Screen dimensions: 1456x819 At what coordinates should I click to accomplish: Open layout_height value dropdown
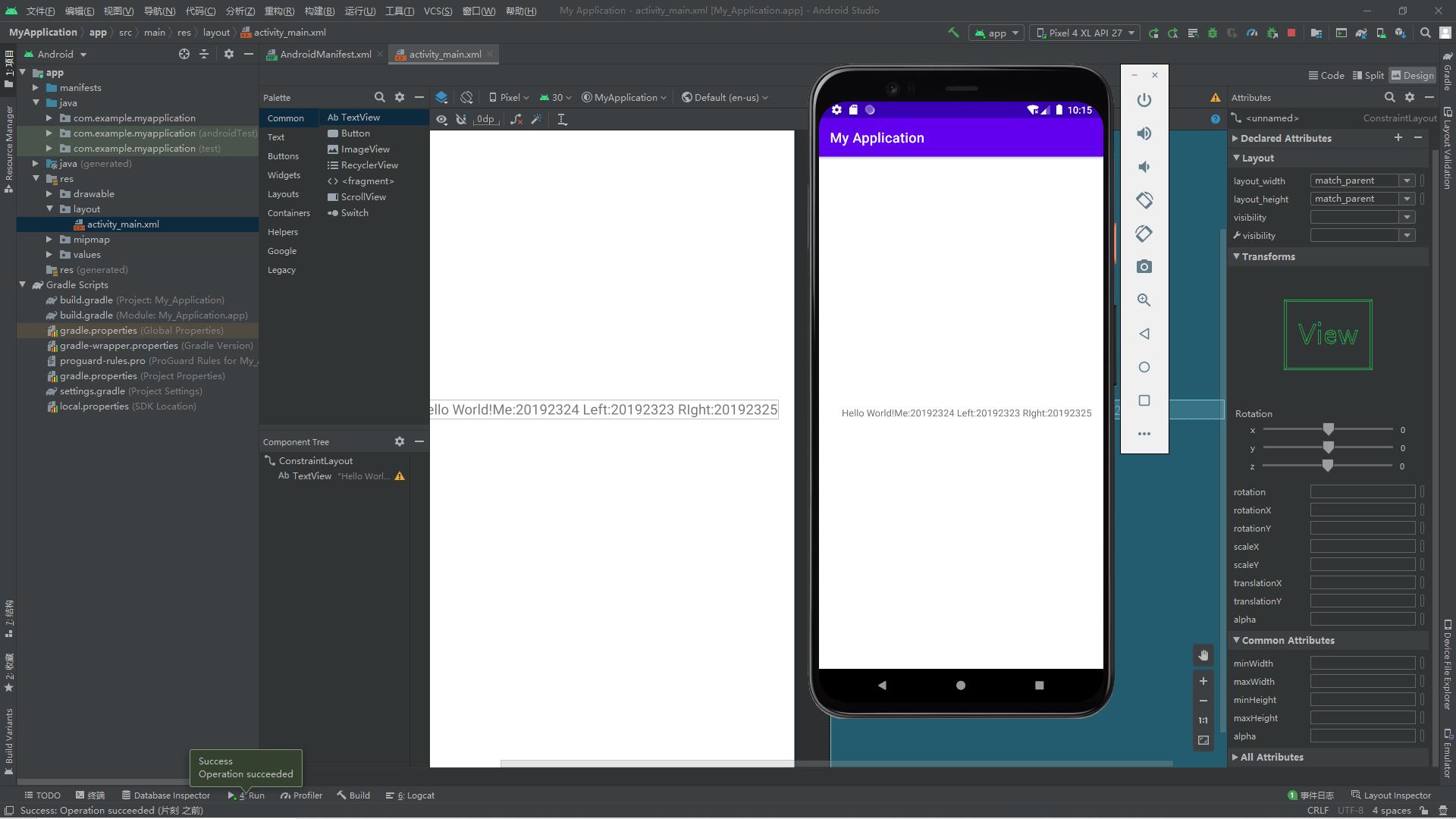coord(1407,199)
